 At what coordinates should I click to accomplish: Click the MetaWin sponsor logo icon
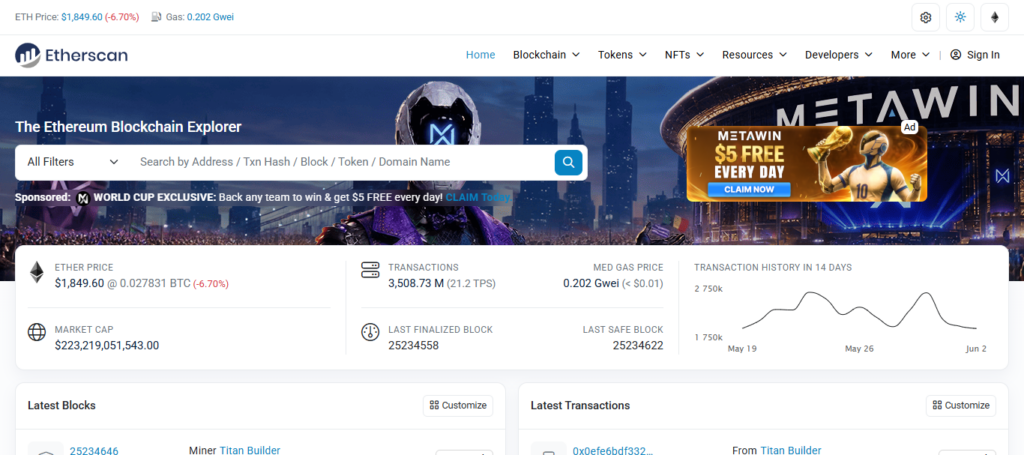pyautogui.click(x=83, y=198)
